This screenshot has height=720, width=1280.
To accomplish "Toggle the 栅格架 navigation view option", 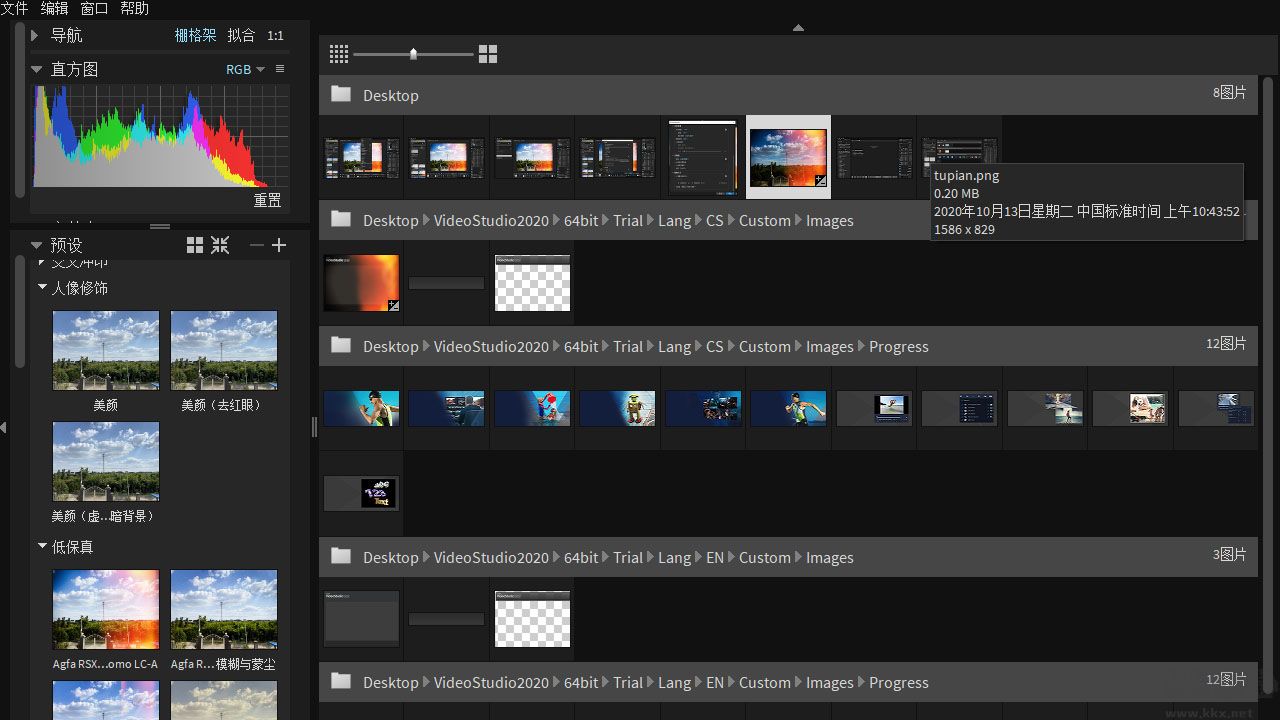I will pyautogui.click(x=195, y=35).
